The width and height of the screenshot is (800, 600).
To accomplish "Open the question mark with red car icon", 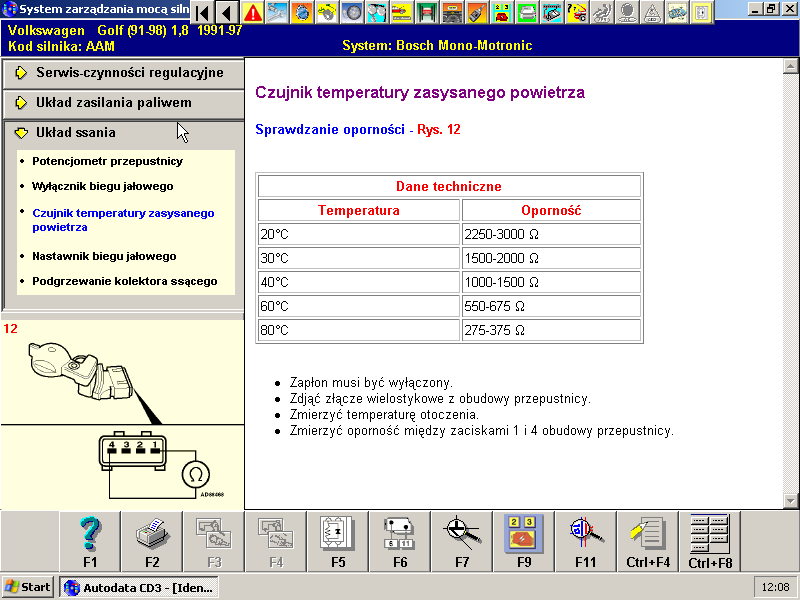I will (577, 13).
